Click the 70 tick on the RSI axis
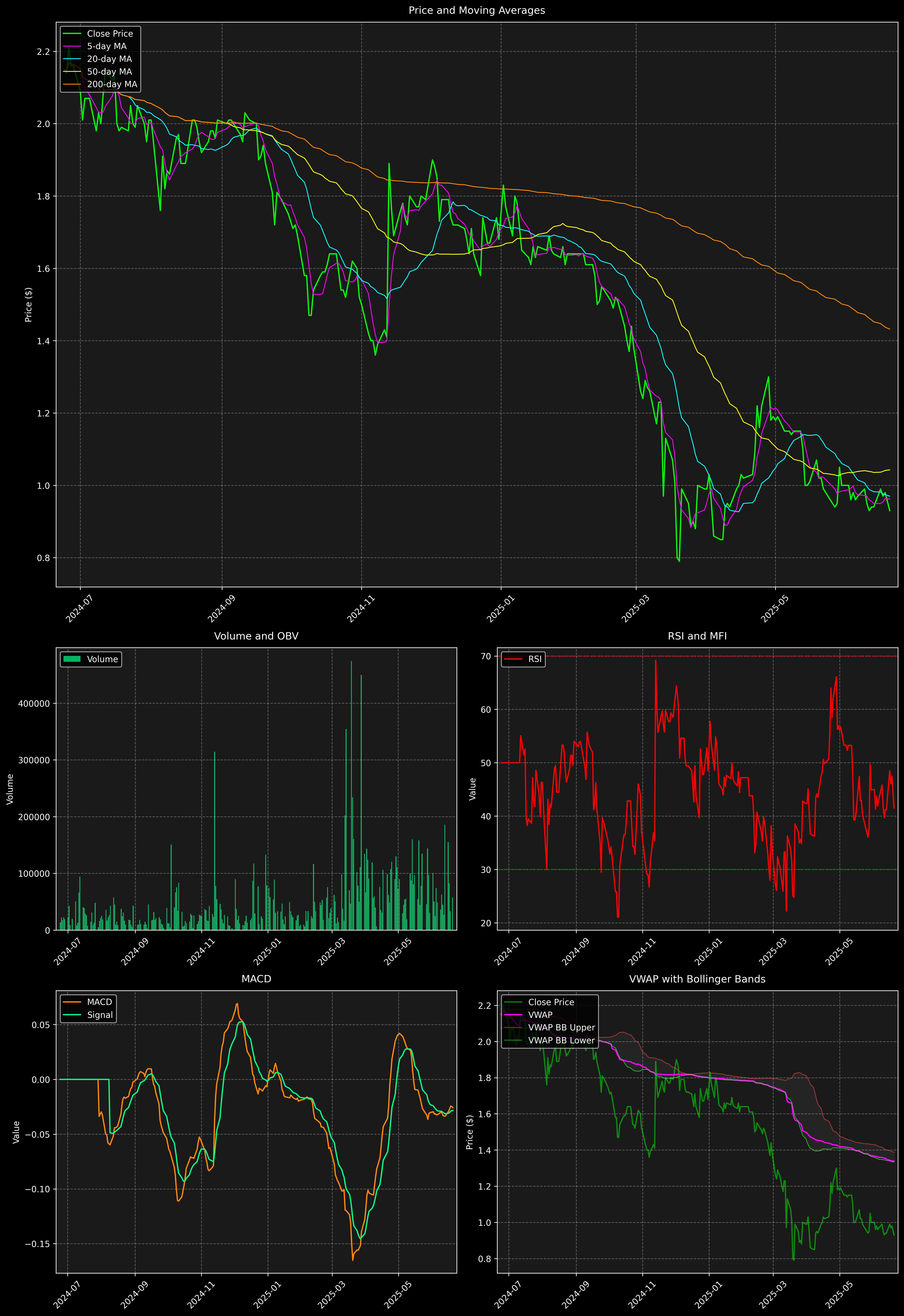 tap(486, 656)
